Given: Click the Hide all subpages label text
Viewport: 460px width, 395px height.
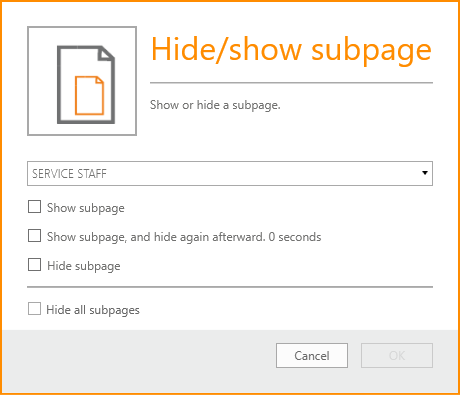Looking at the screenshot, I should [93, 310].
